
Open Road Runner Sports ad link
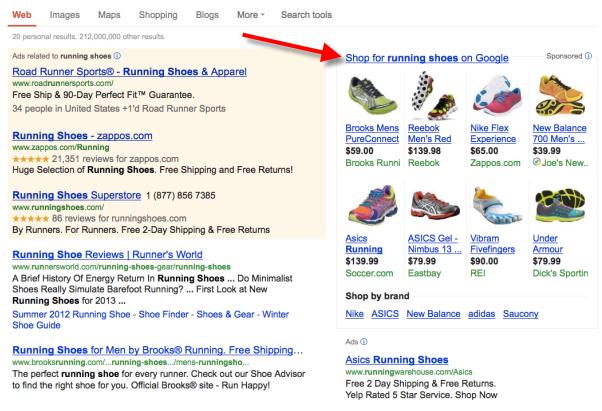tap(129, 72)
